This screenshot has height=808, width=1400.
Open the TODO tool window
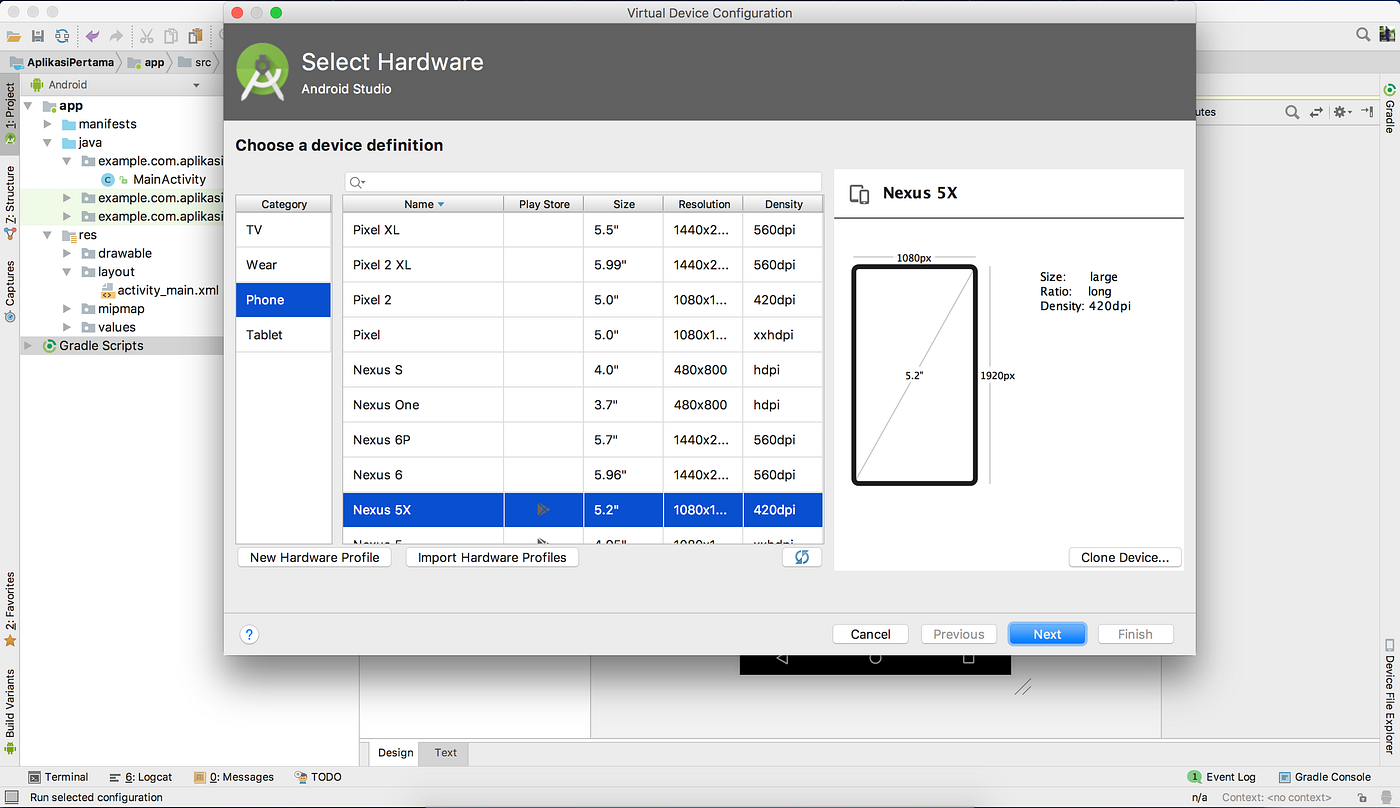318,777
